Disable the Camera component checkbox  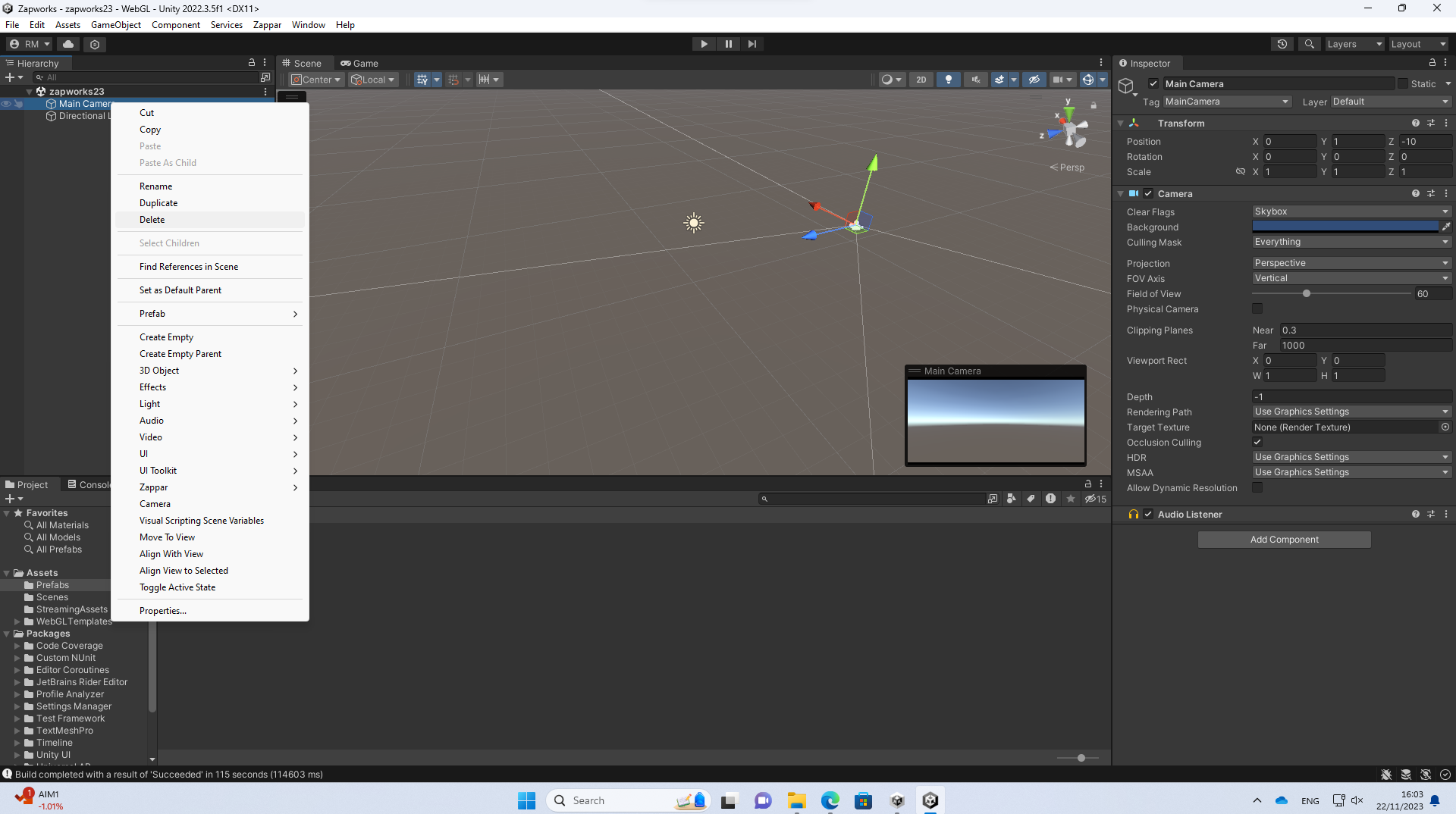coord(1148,193)
